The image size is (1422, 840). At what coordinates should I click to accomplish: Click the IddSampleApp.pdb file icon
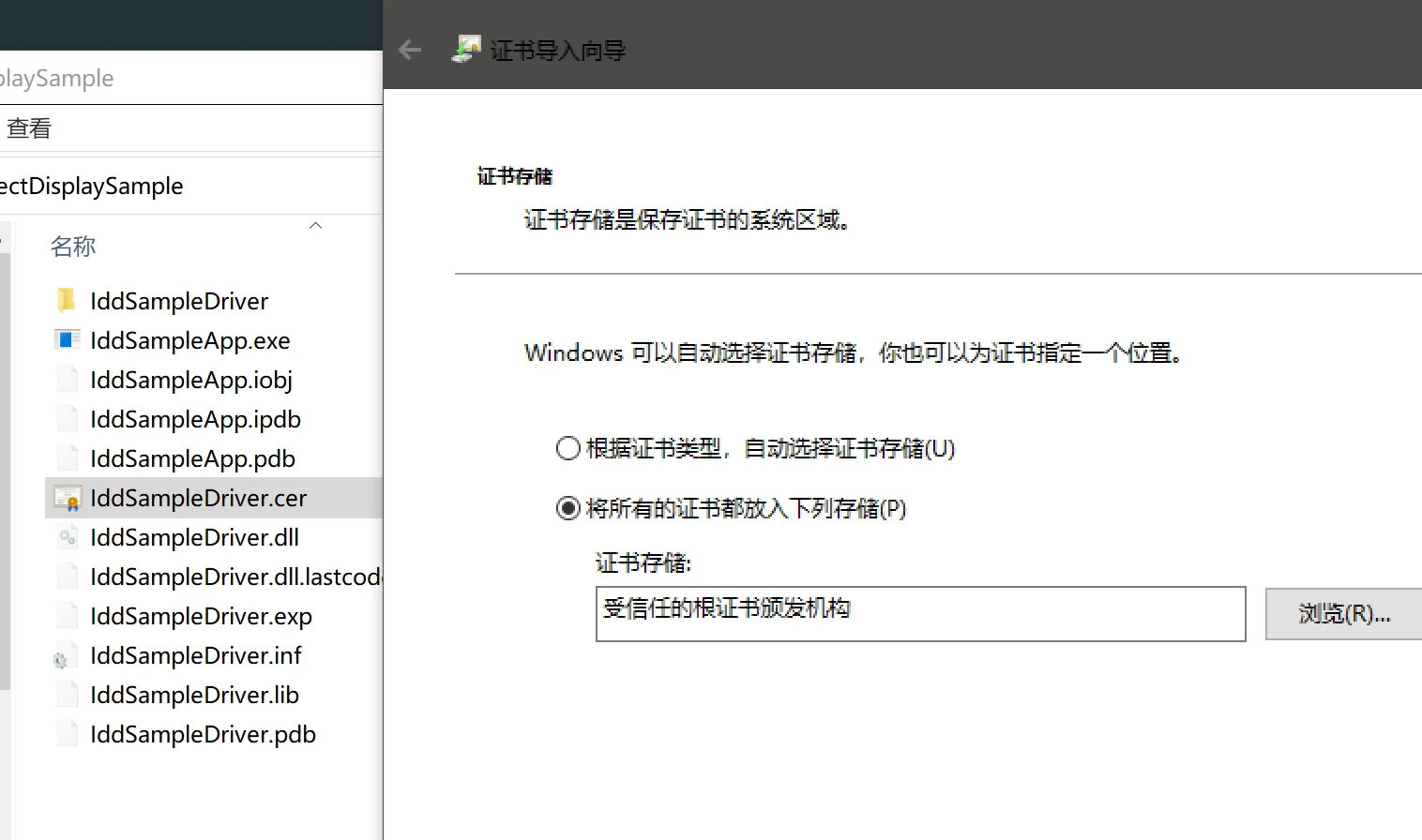pyautogui.click(x=67, y=458)
